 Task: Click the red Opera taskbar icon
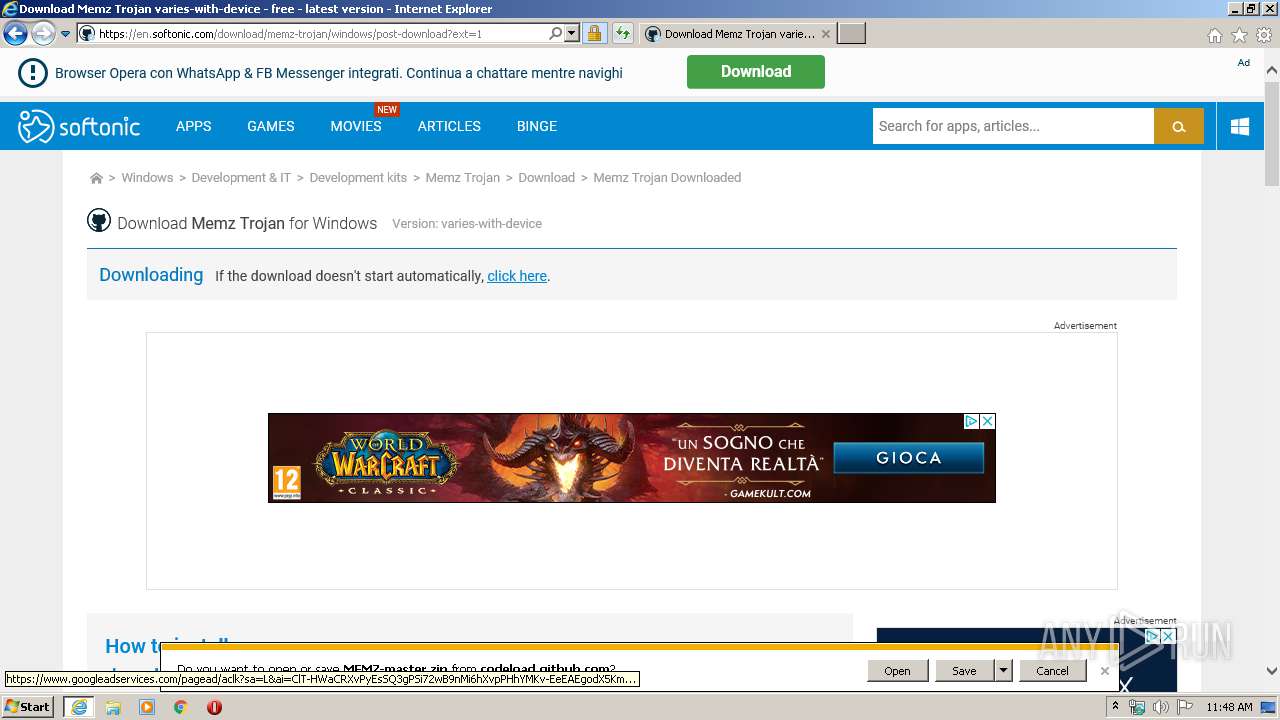click(214, 707)
